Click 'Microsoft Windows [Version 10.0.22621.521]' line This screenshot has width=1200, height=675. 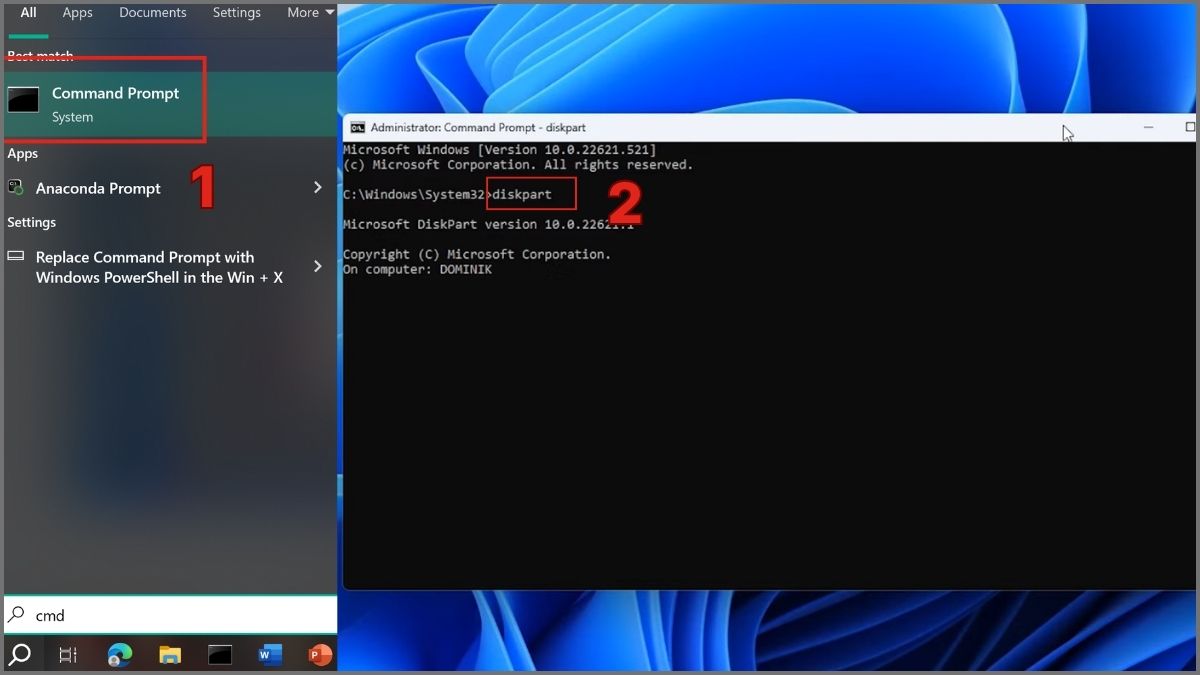499,149
